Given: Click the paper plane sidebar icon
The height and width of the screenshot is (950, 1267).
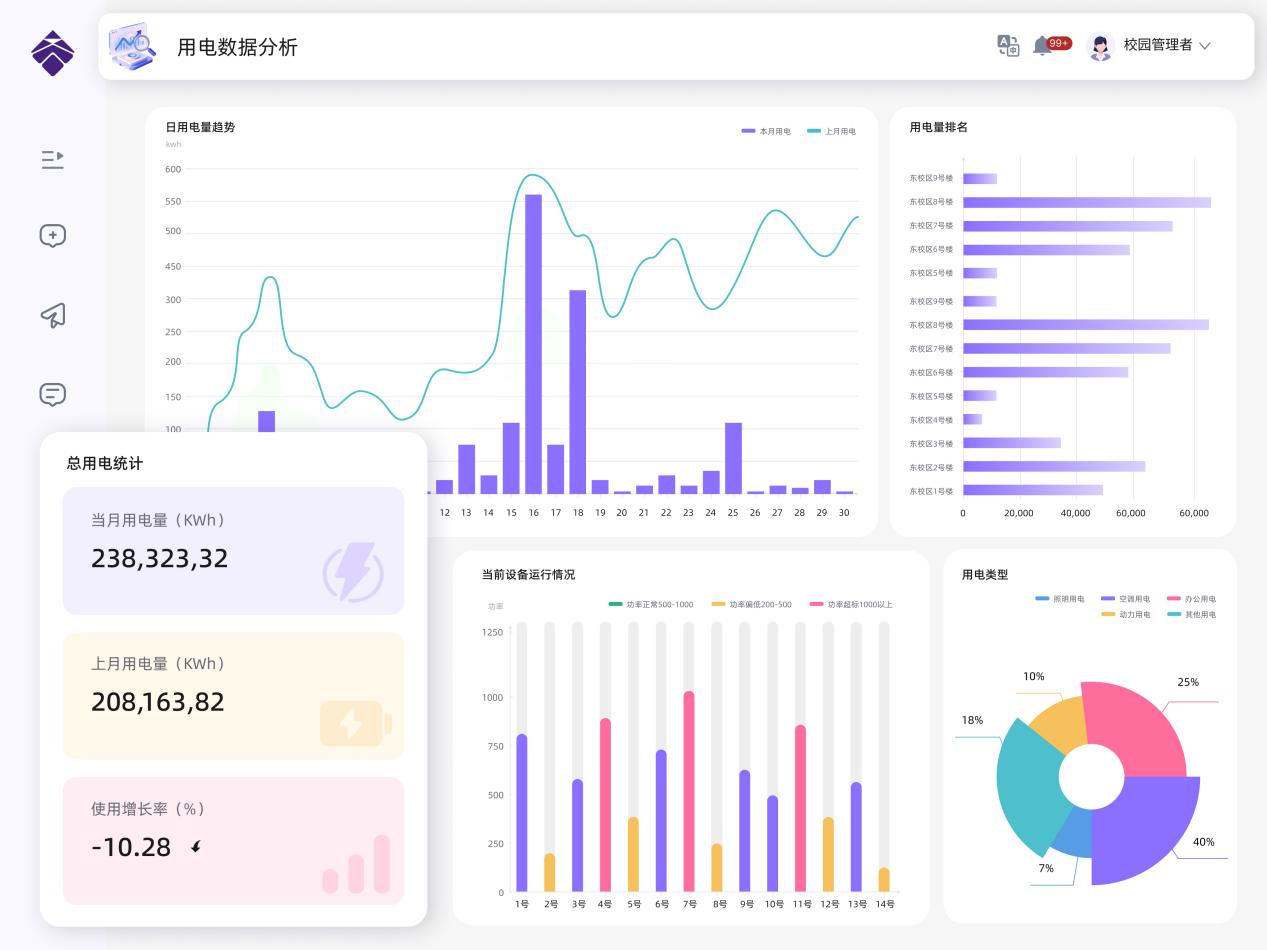Looking at the screenshot, I should pyautogui.click(x=53, y=315).
